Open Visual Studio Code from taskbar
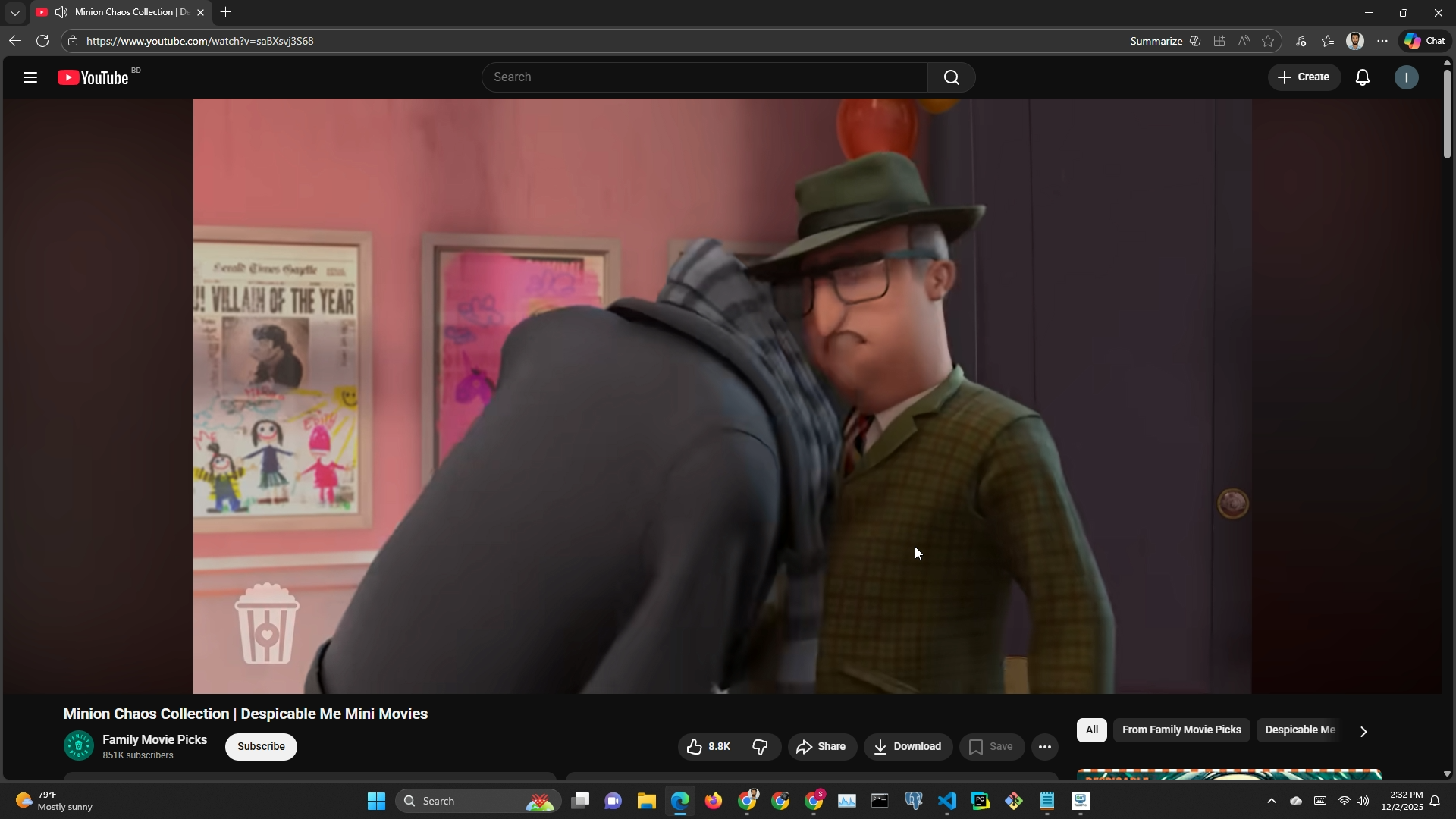This screenshot has height=819, width=1456. [x=947, y=802]
